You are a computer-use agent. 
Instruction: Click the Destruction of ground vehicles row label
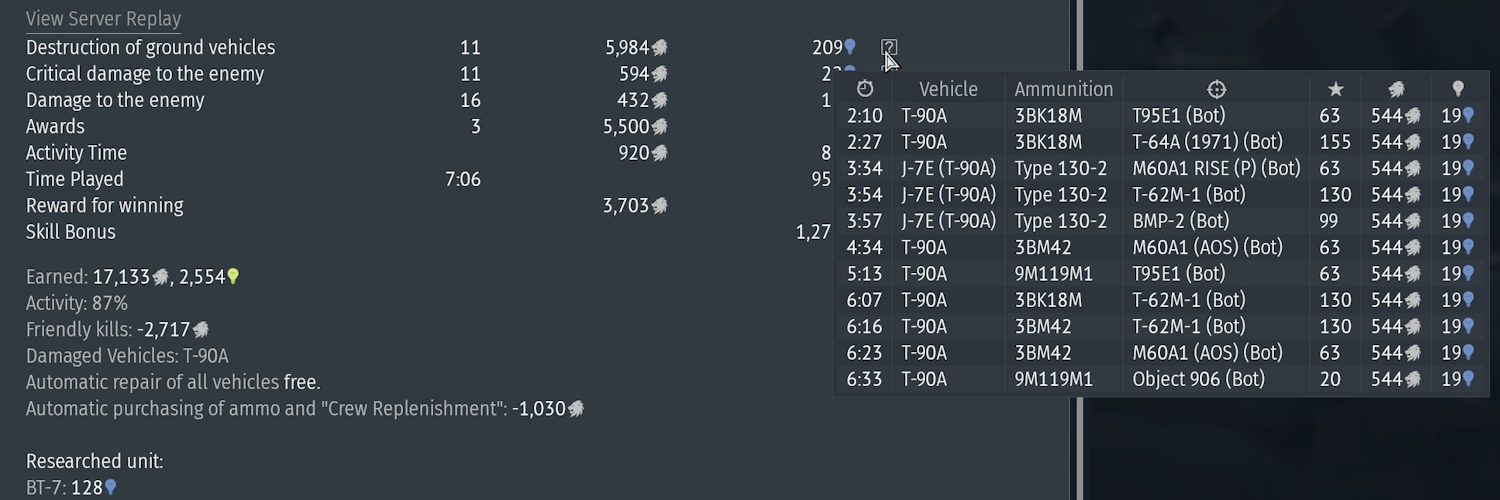(150, 47)
